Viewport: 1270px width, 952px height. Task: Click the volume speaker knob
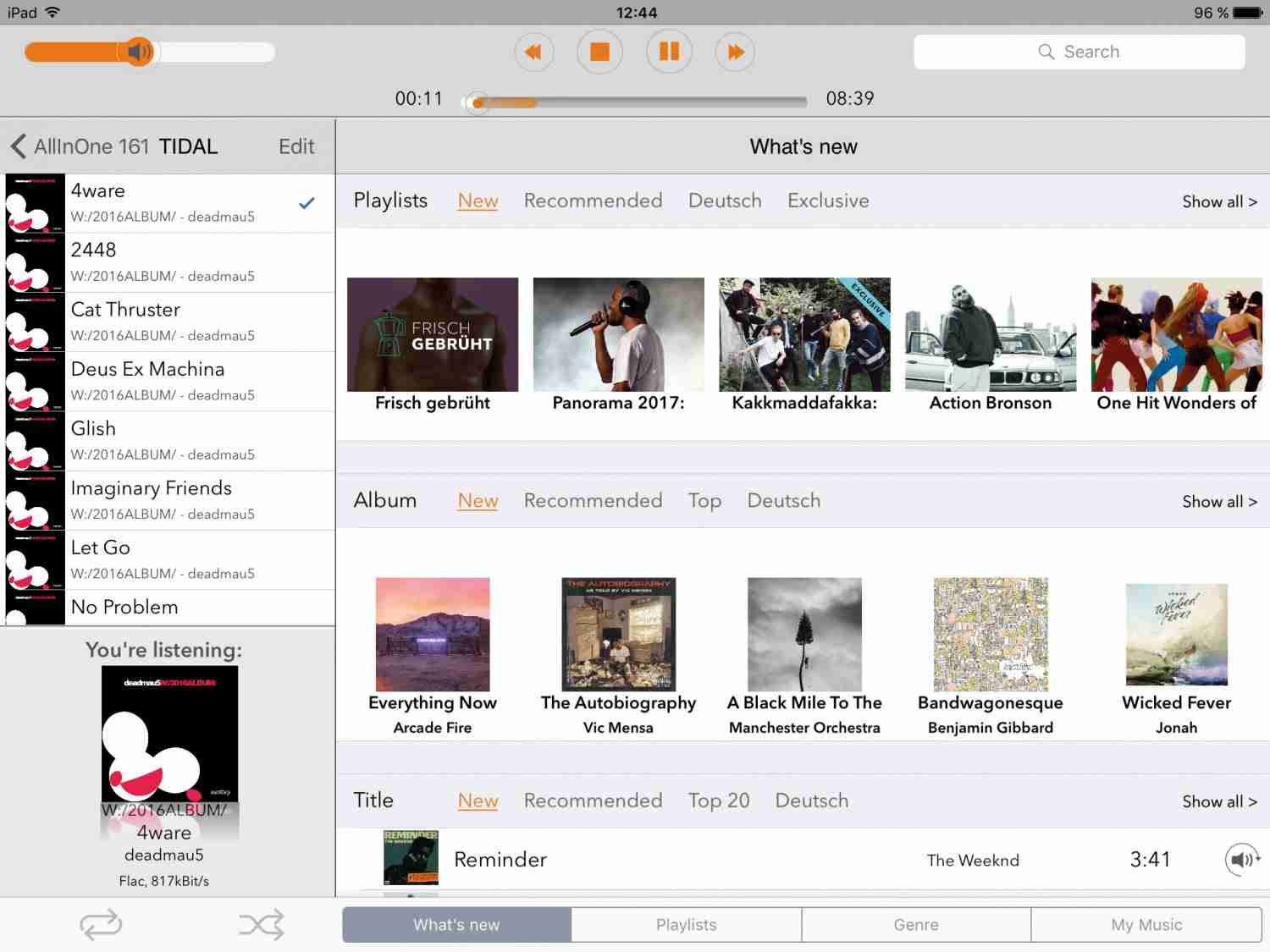[138, 52]
